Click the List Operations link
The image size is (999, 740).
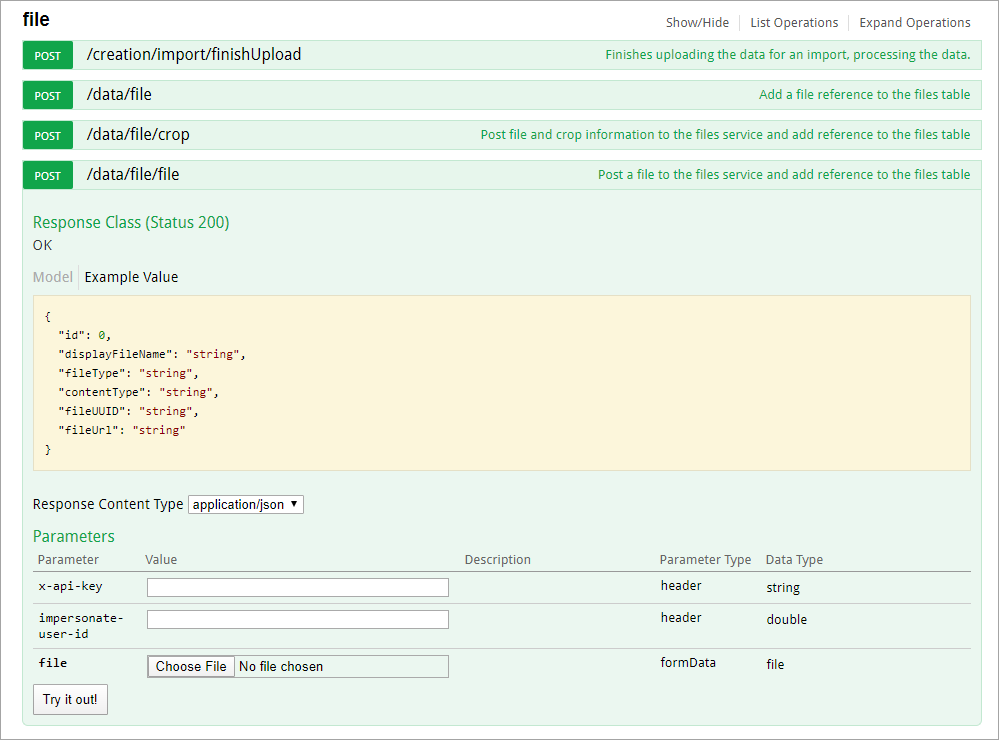(x=794, y=23)
